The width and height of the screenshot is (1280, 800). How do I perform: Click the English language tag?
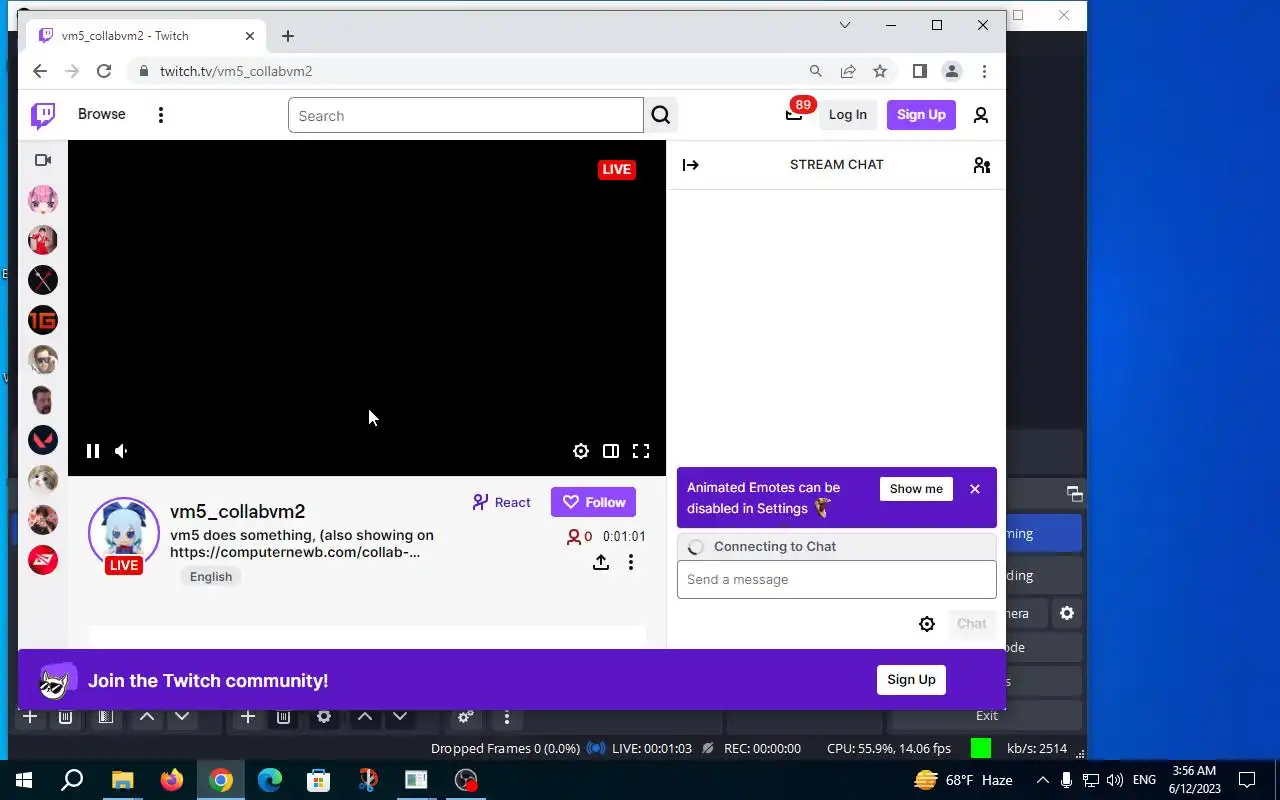click(x=211, y=577)
